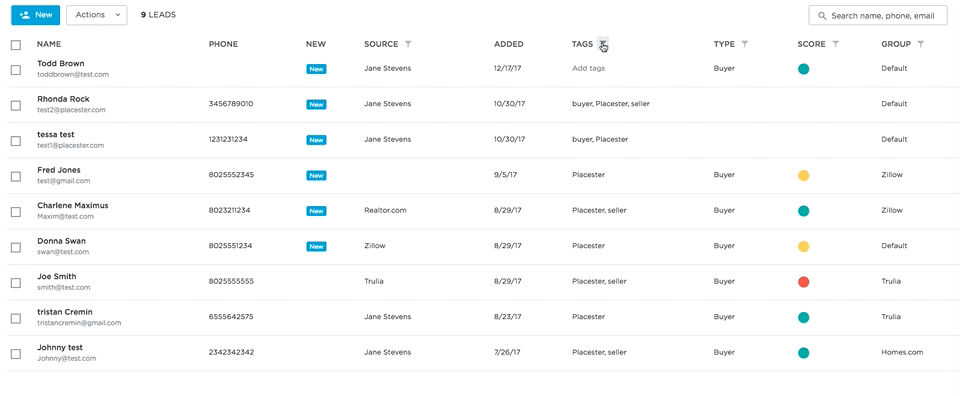Click the search magnifier icon
The height and width of the screenshot is (396, 960).
click(x=822, y=16)
